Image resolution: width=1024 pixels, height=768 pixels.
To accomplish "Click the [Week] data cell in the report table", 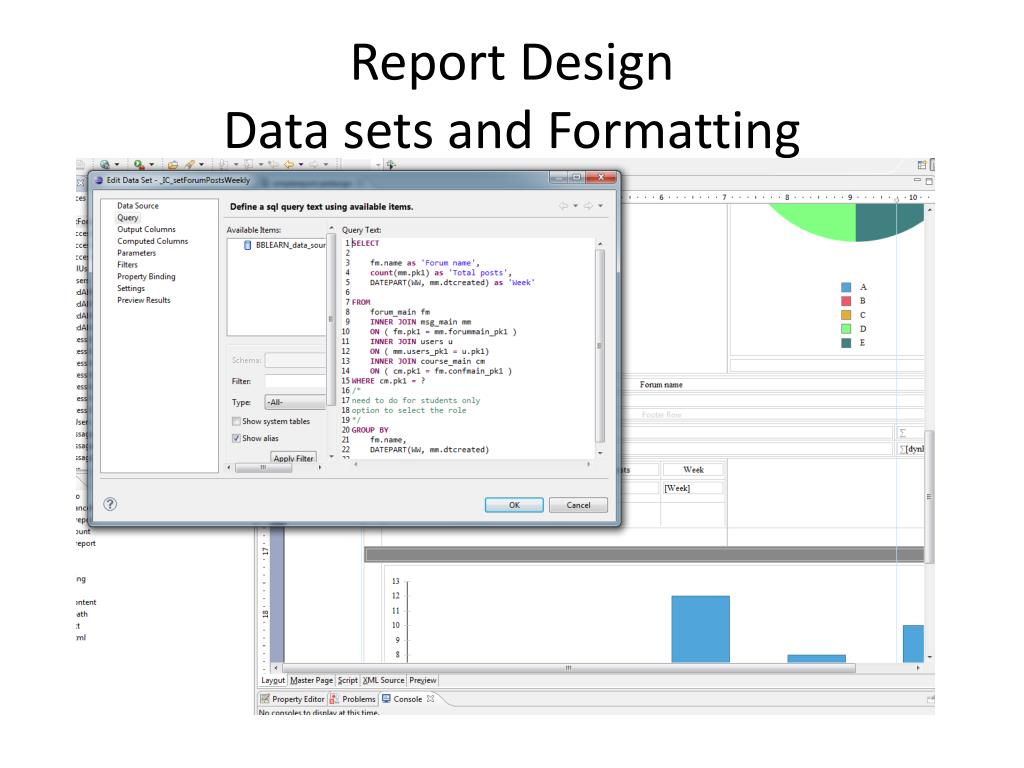I will click(x=692, y=488).
